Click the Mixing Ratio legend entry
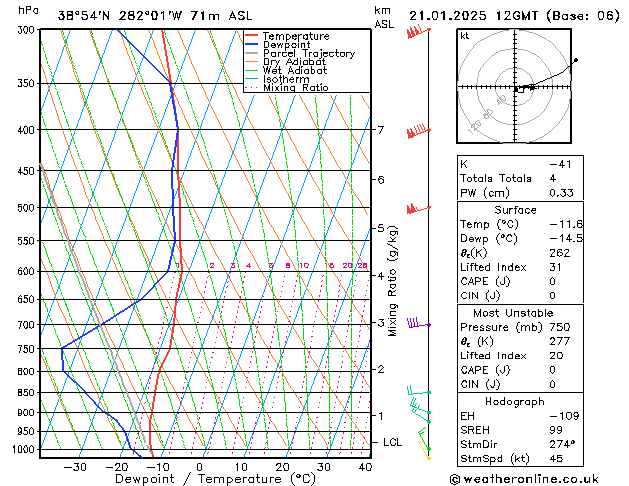This screenshot has height=486, width=629. (x=287, y=88)
